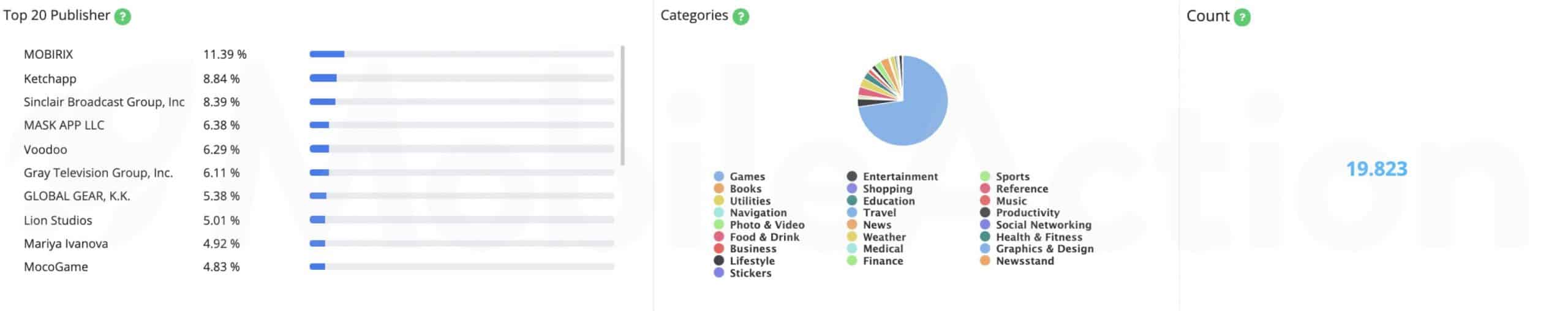Click Voodoo percentage bar

462,149
